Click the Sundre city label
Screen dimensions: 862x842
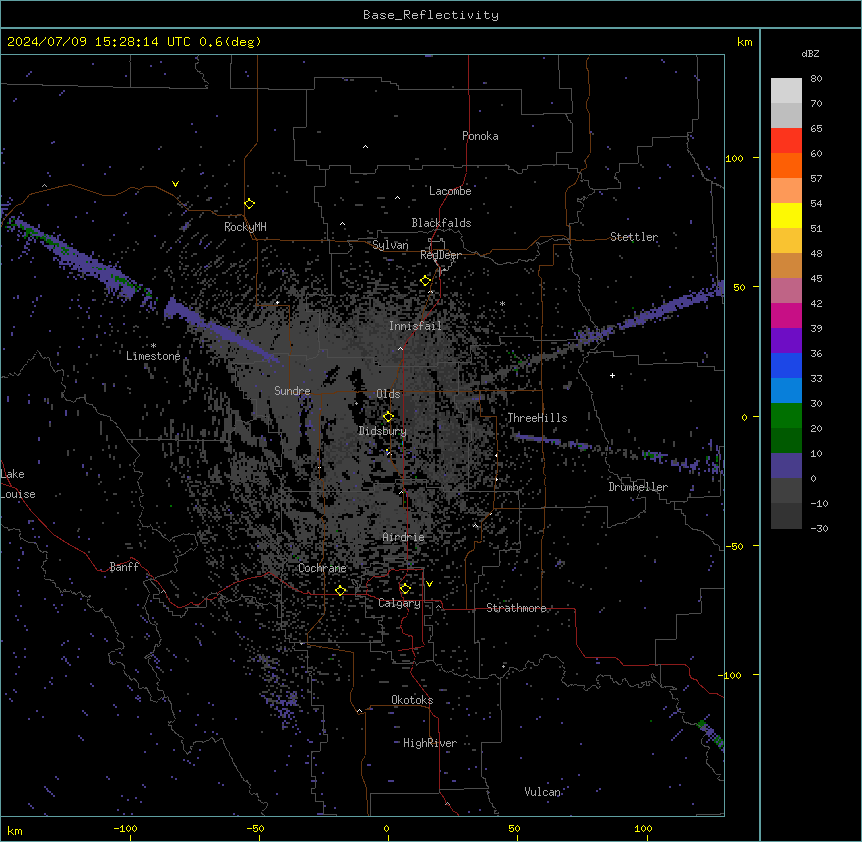point(292,391)
